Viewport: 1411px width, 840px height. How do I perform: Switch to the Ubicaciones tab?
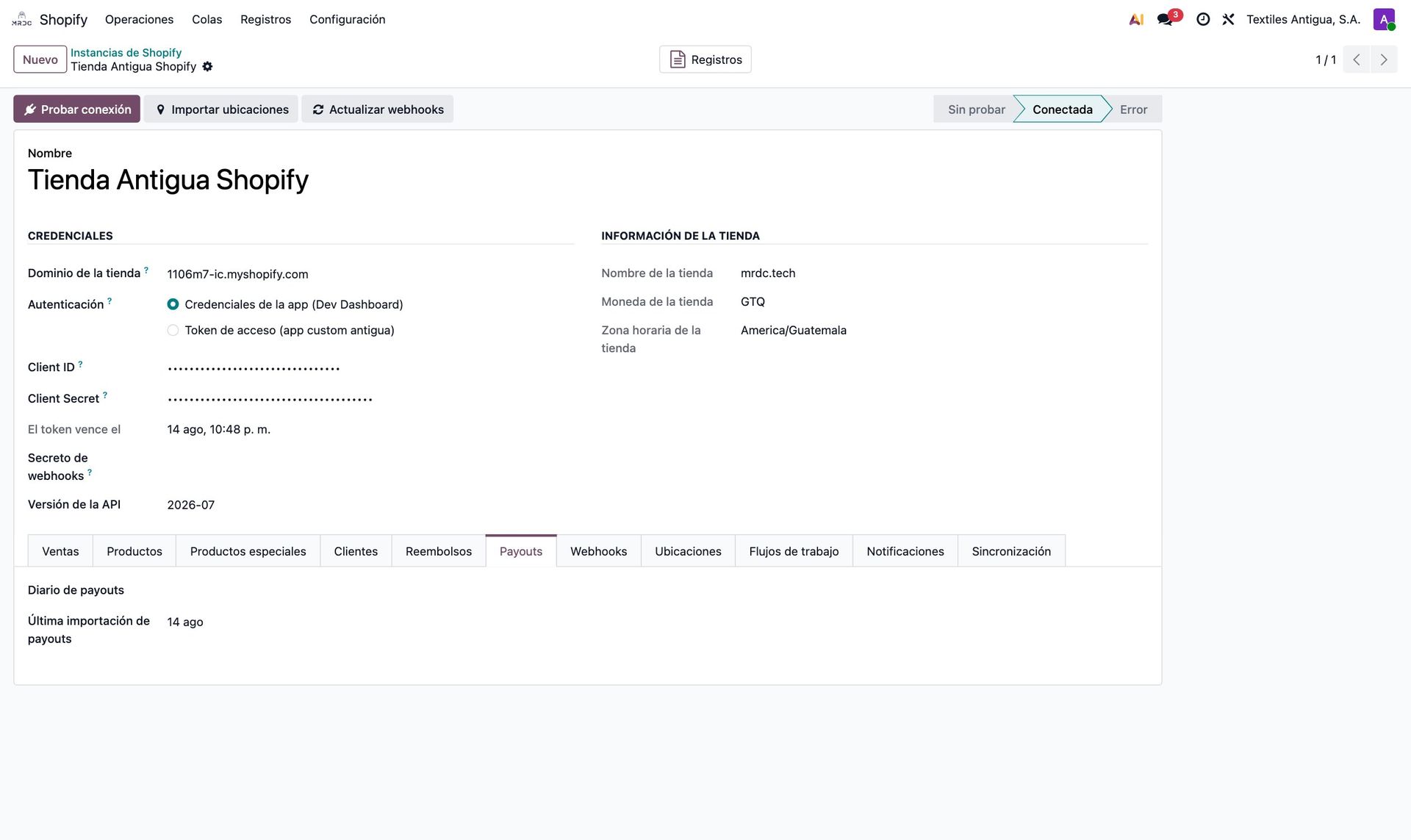[688, 551]
